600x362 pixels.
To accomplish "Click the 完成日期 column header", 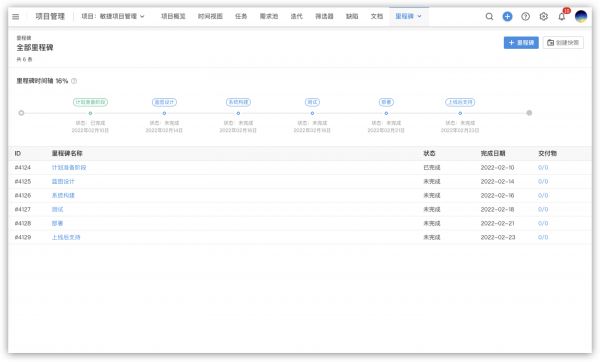I will tap(493, 153).
